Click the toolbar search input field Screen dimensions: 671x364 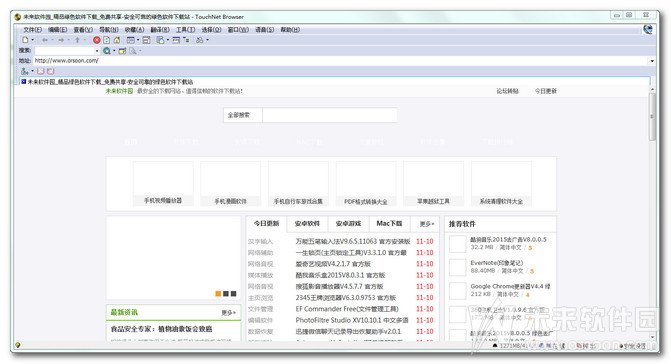coord(64,50)
